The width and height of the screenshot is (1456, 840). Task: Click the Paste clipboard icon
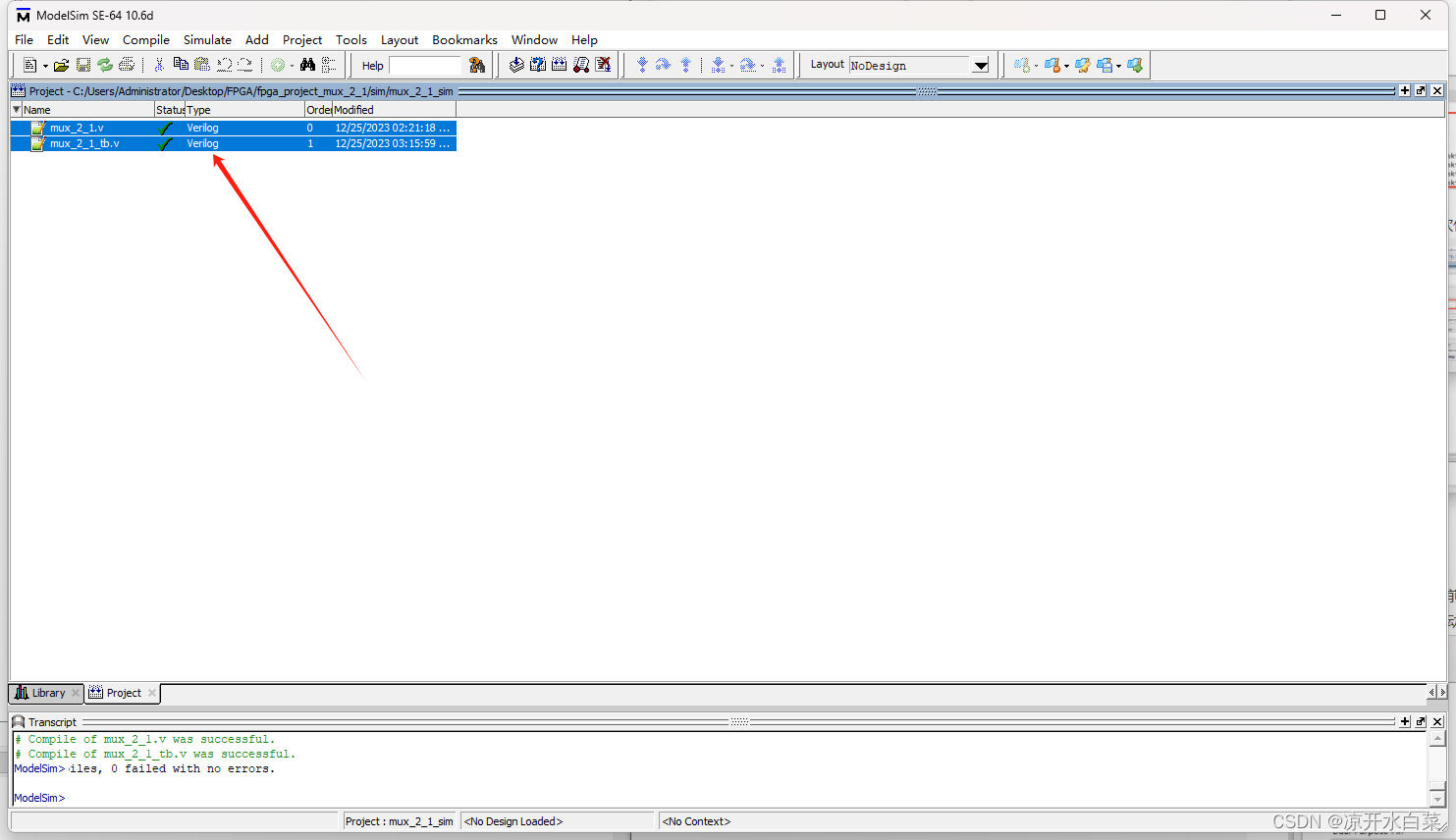[x=202, y=65]
